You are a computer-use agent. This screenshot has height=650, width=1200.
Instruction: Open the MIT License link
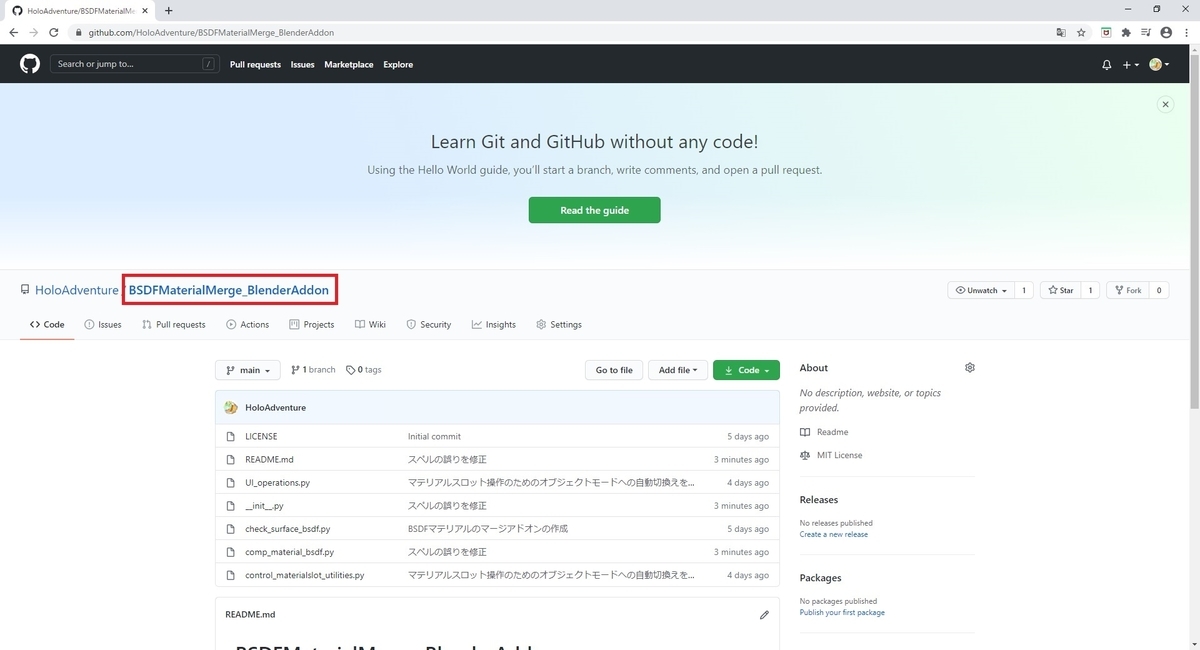[831, 455]
